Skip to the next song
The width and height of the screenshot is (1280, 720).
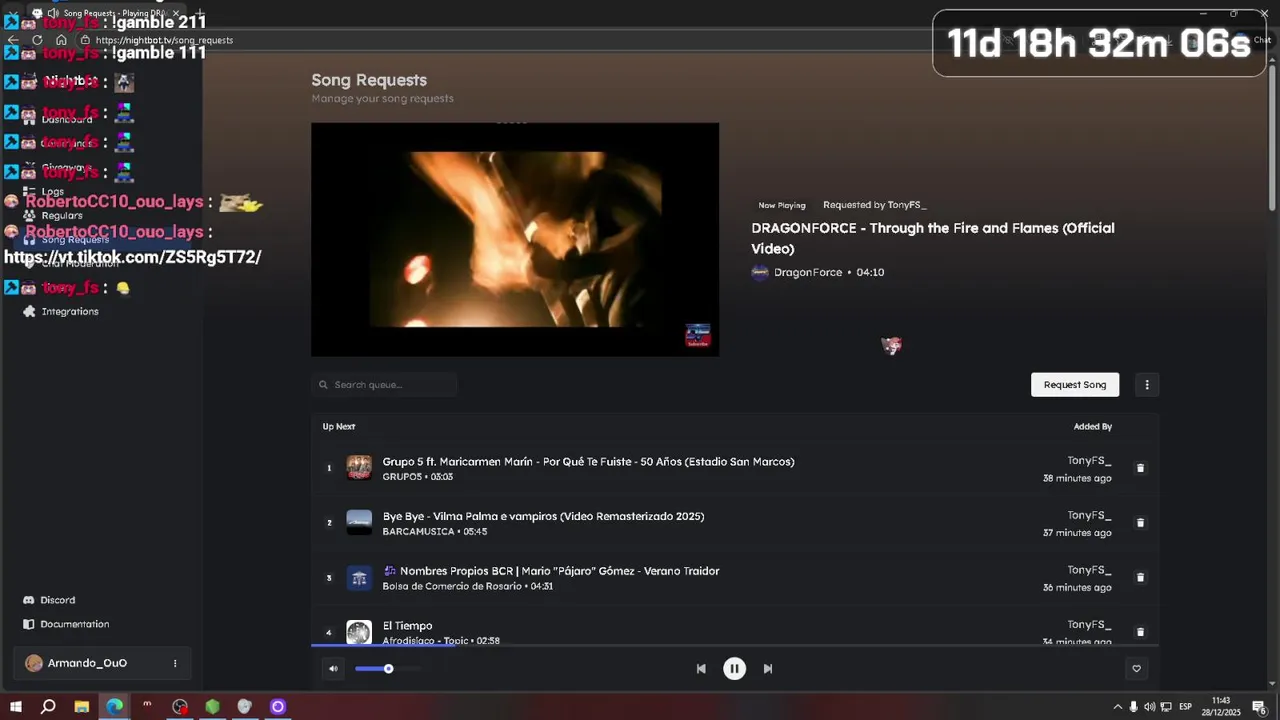coord(768,669)
